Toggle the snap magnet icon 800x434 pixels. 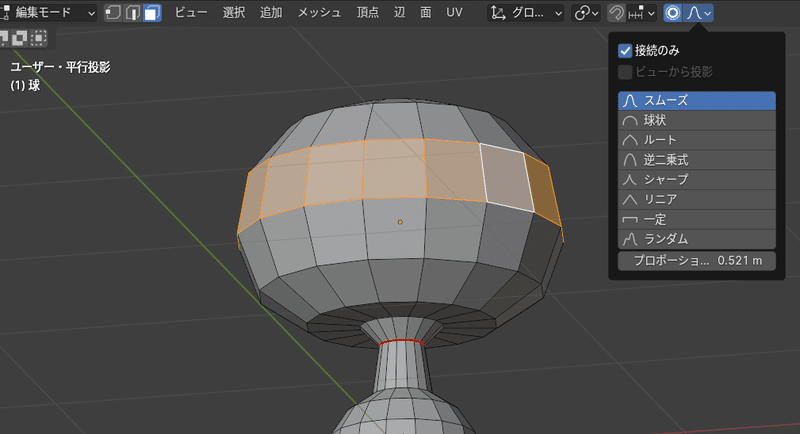click(x=616, y=13)
